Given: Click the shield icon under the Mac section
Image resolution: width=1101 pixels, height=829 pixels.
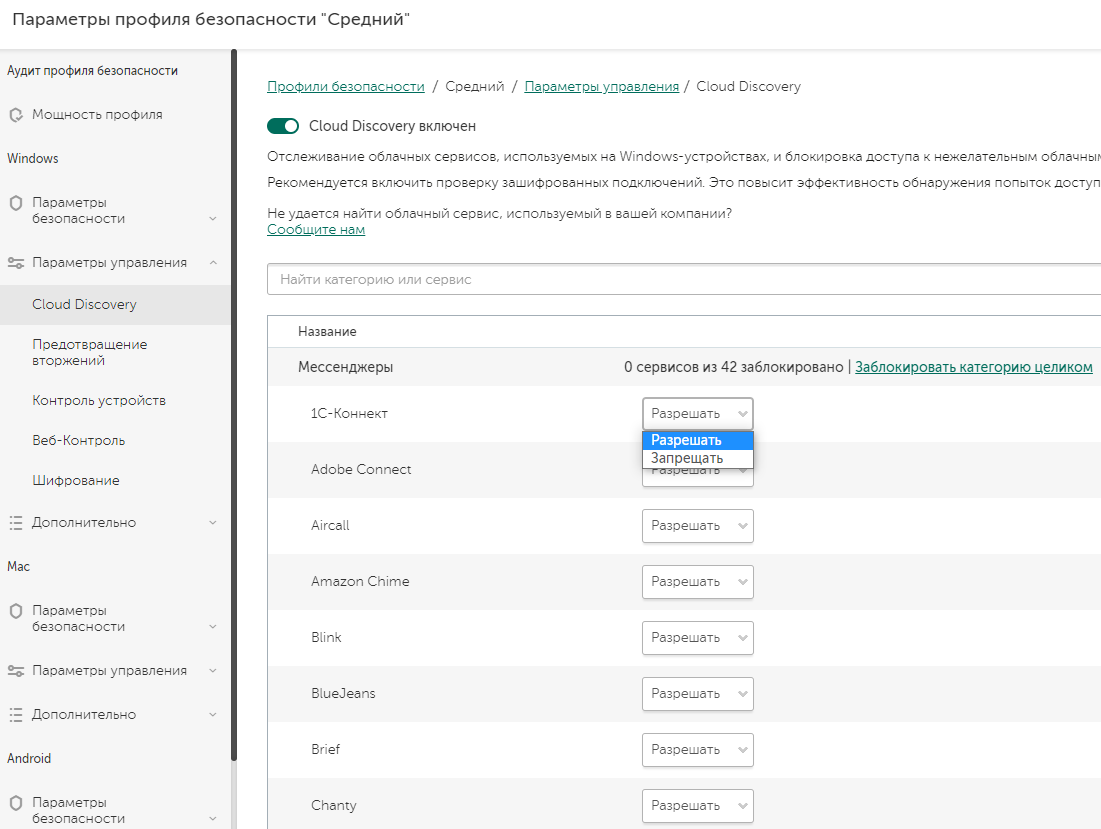Looking at the screenshot, I should pyautogui.click(x=15, y=611).
